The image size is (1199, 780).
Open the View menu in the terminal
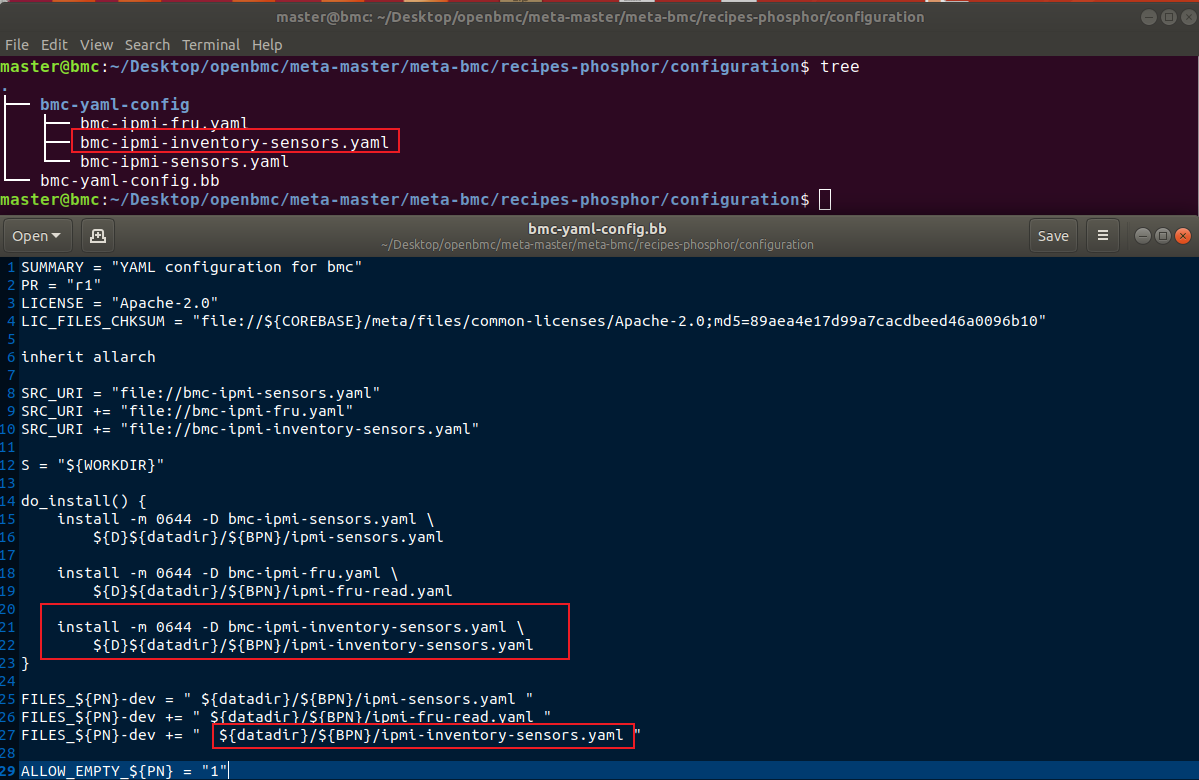click(96, 44)
